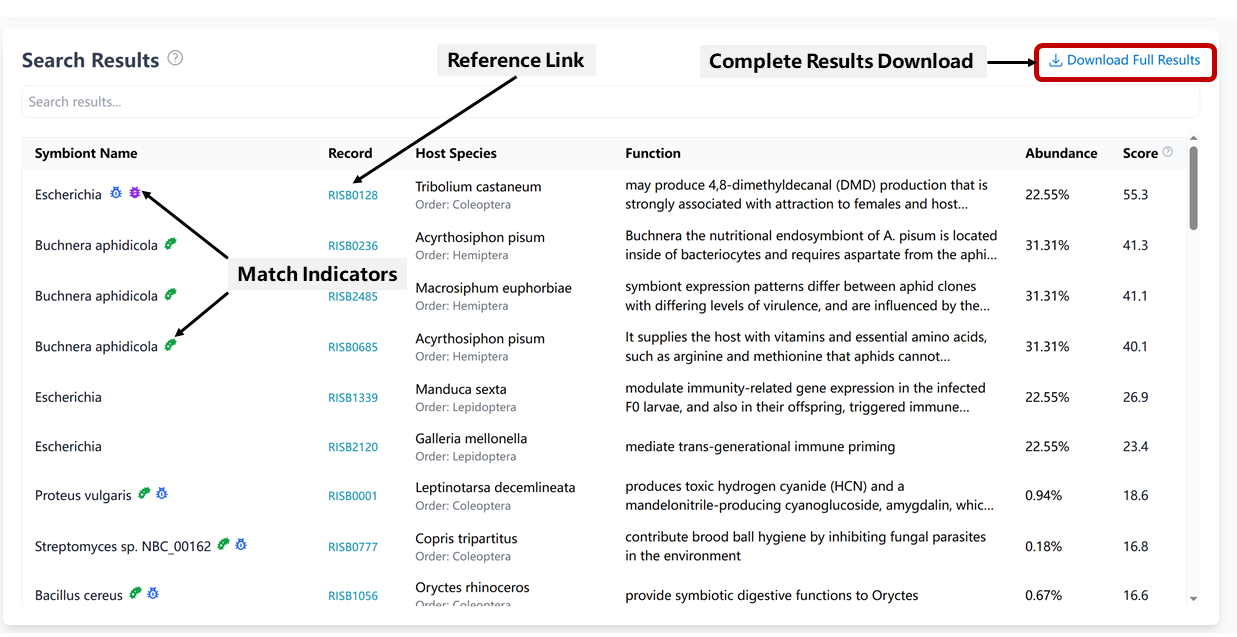This screenshot has height=637, width=1237.
Task: Click score value 55.3
Action: pyautogui.click(x=1135, y=195)
